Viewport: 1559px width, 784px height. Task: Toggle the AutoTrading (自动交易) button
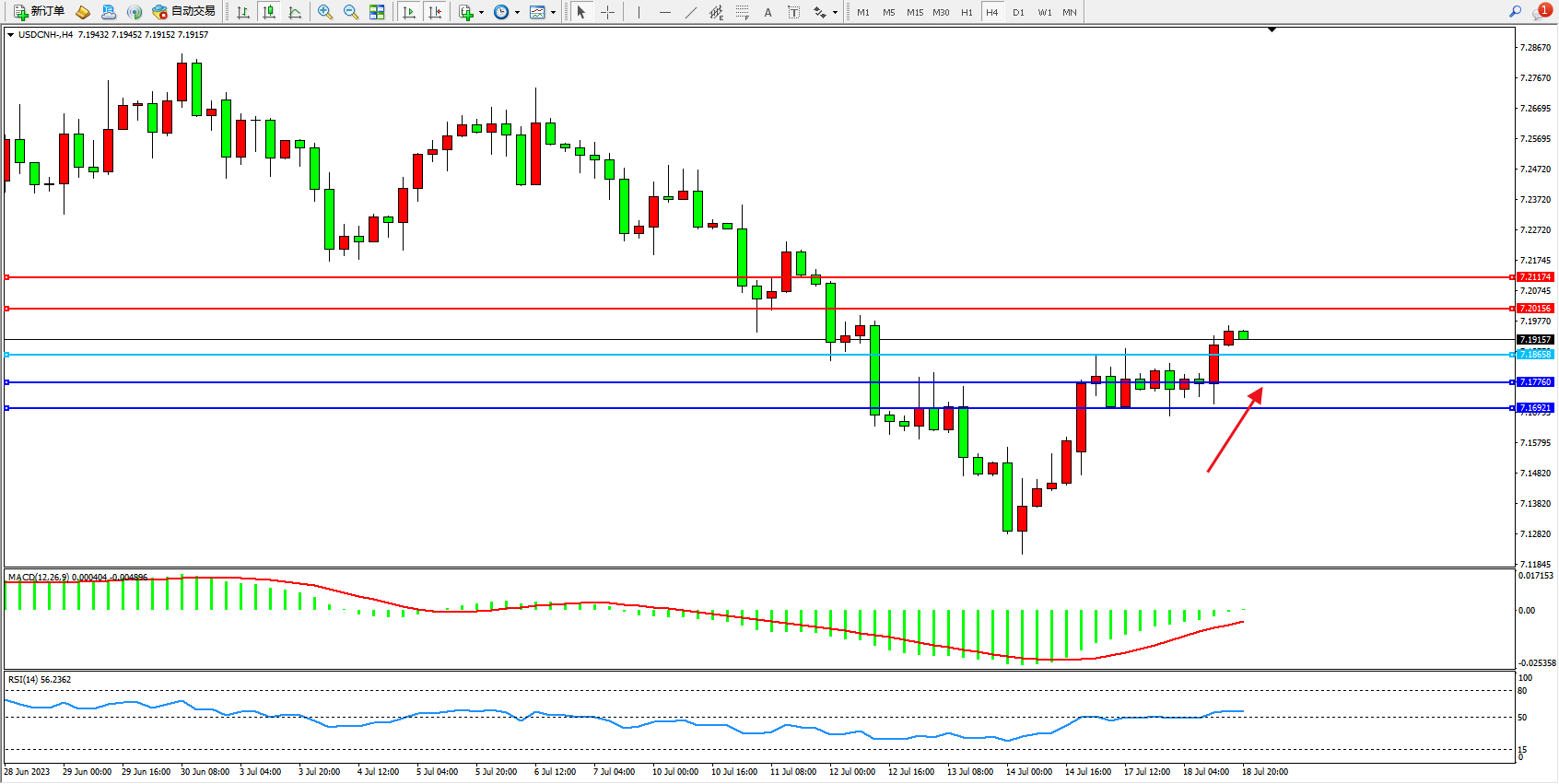(x=184, y=12)
